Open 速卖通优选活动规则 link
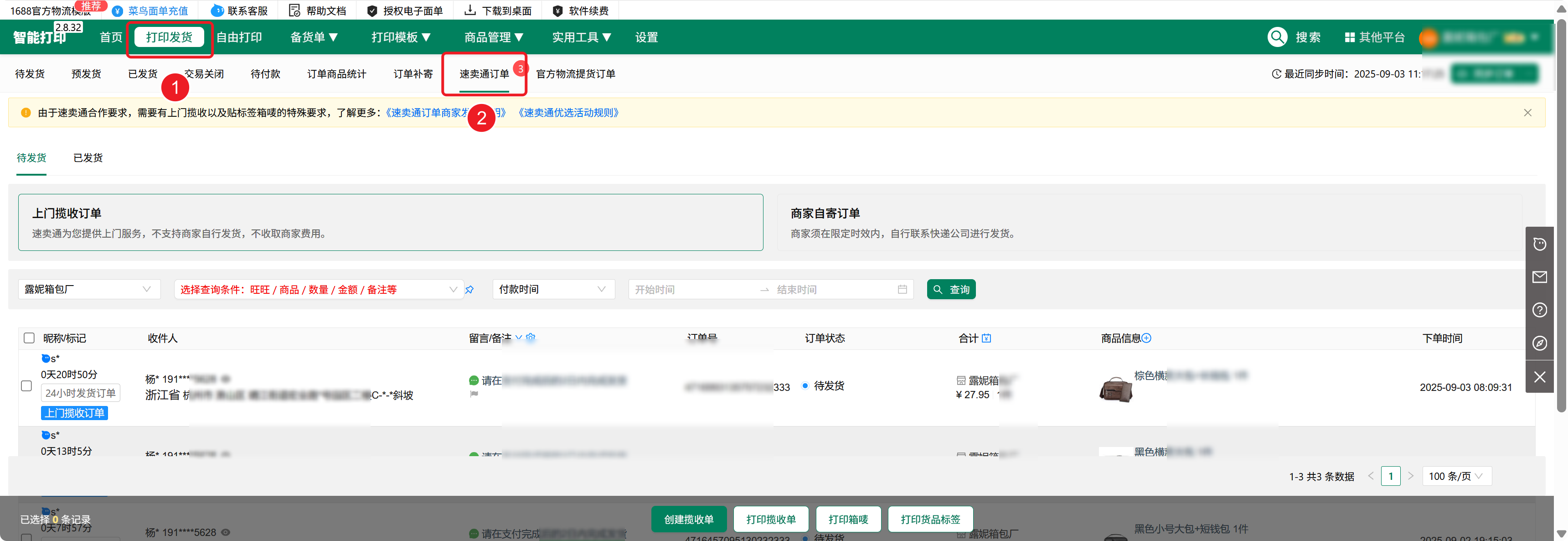 568,113
